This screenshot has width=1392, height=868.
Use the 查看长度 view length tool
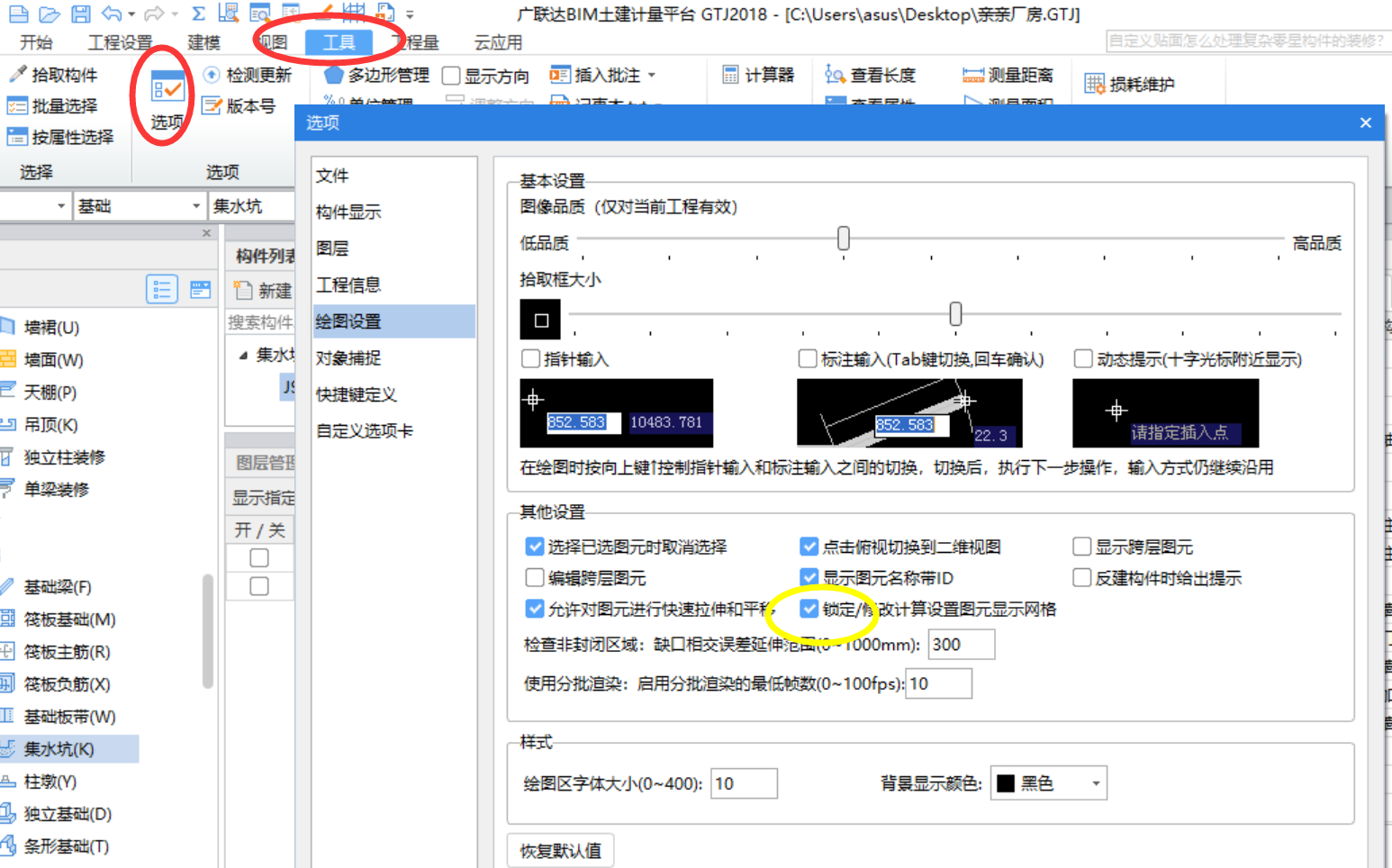871,76
